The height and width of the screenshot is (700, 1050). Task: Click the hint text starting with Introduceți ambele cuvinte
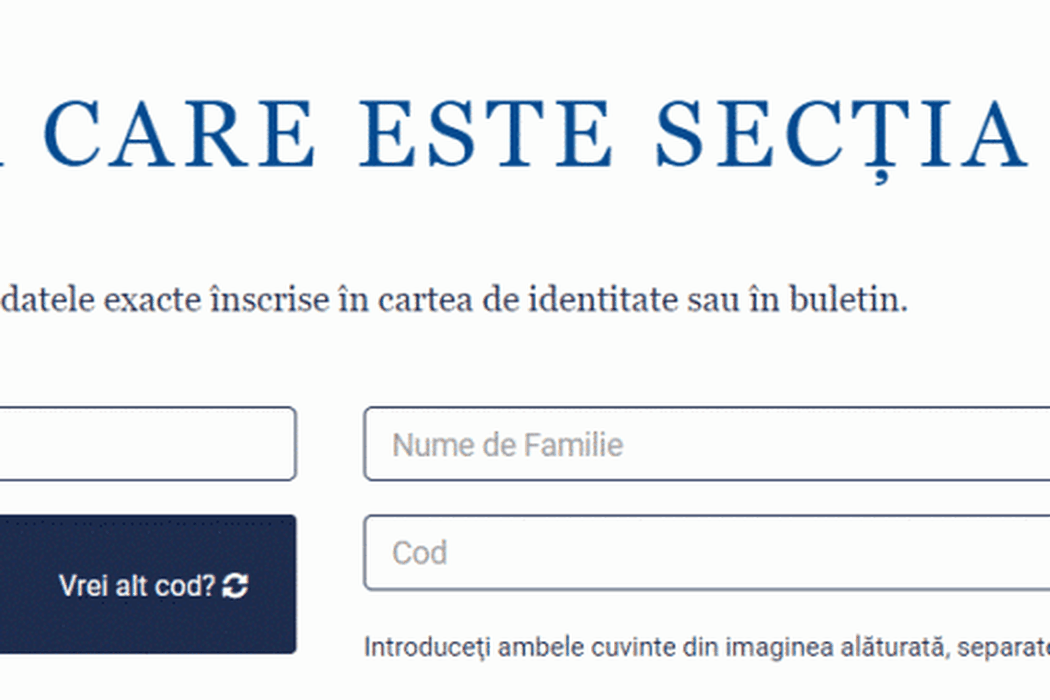[706, 647]
